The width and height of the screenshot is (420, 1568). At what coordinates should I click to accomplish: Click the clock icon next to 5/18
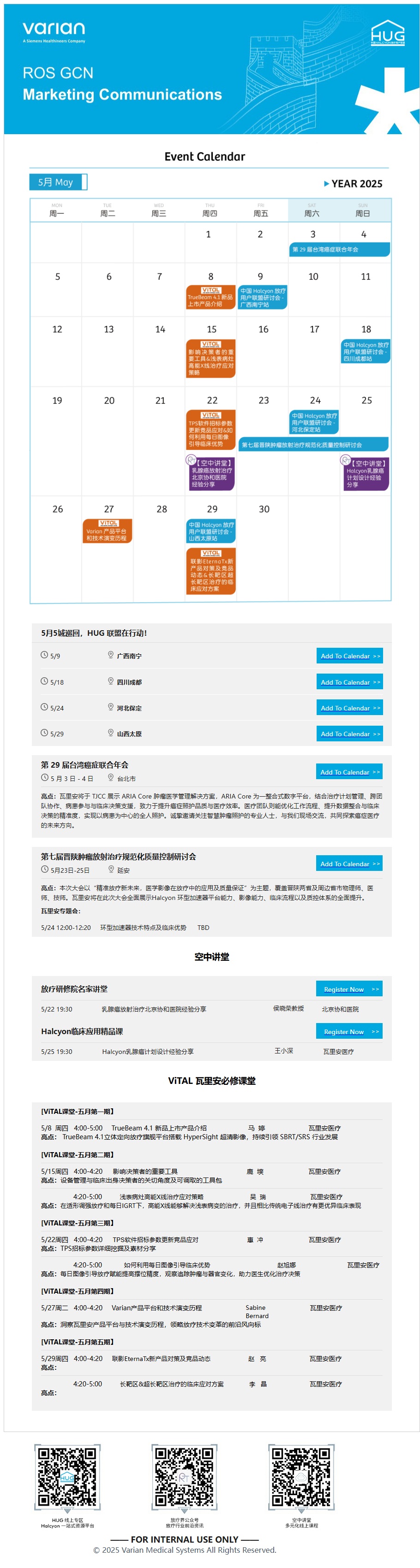point(44,681)
